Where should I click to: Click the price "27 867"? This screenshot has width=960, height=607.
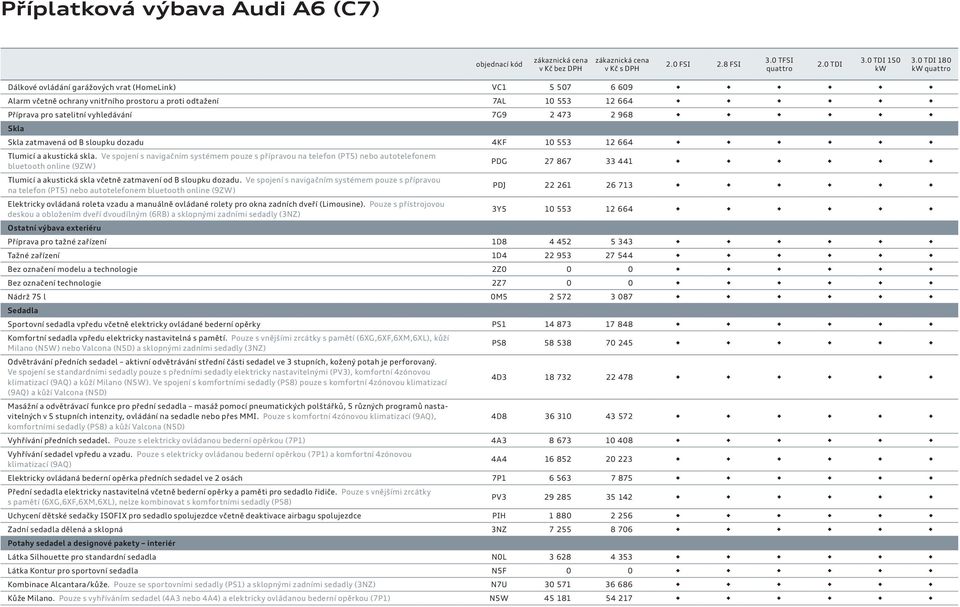pos(558,161)
